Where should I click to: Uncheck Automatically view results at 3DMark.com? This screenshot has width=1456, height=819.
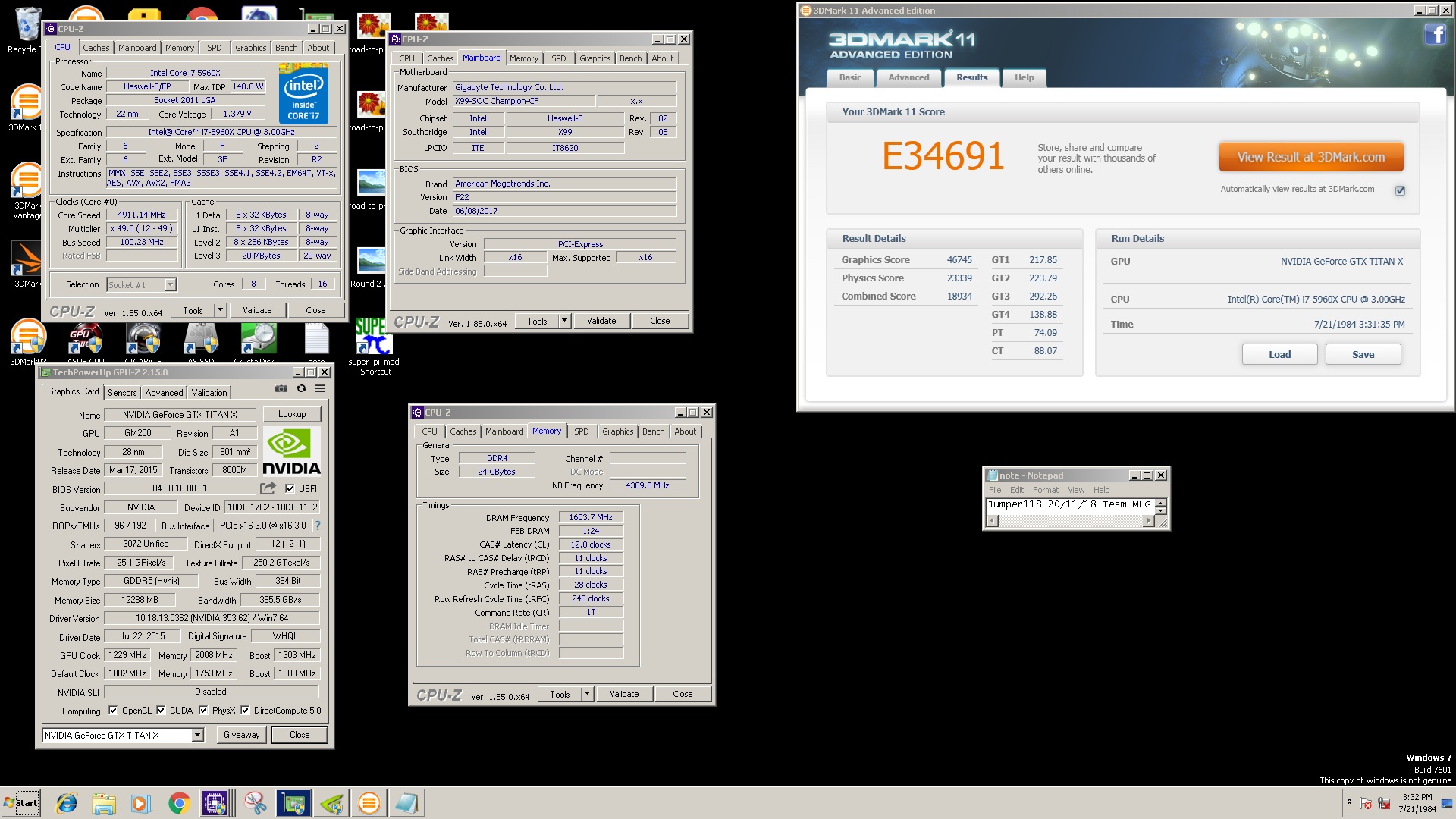click(1400, 190)
